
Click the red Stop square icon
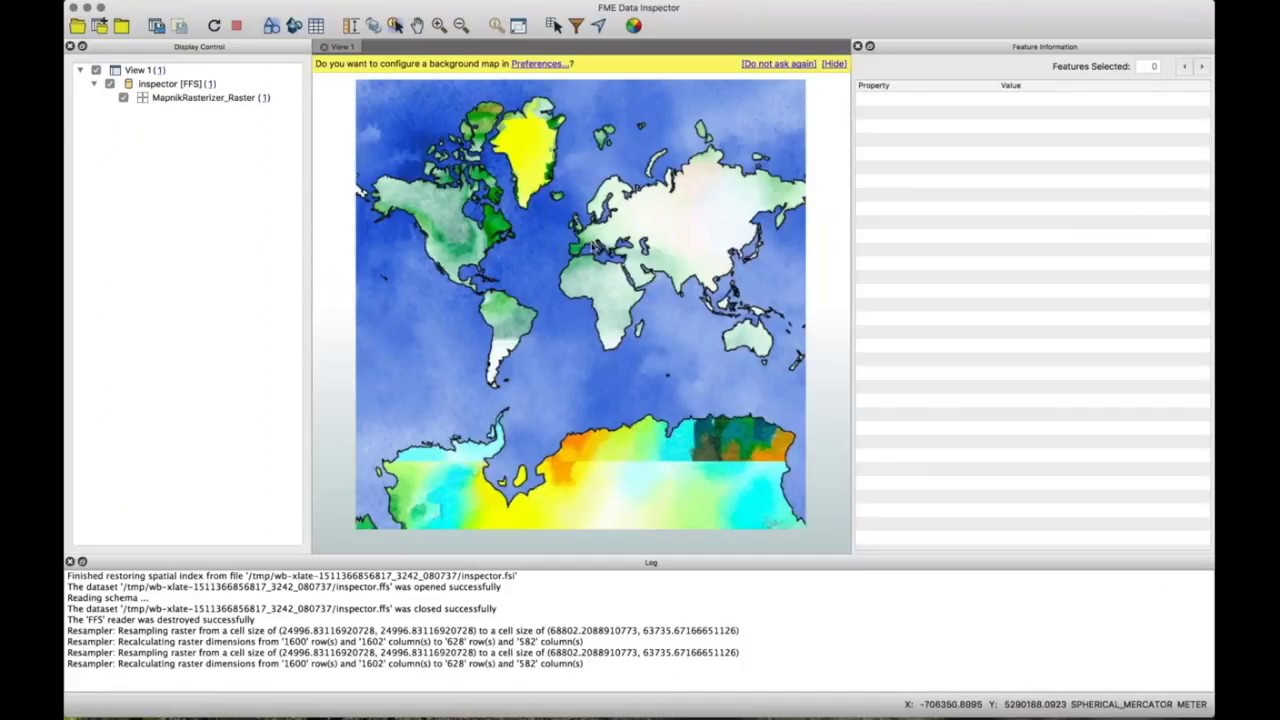click(236, 26)
